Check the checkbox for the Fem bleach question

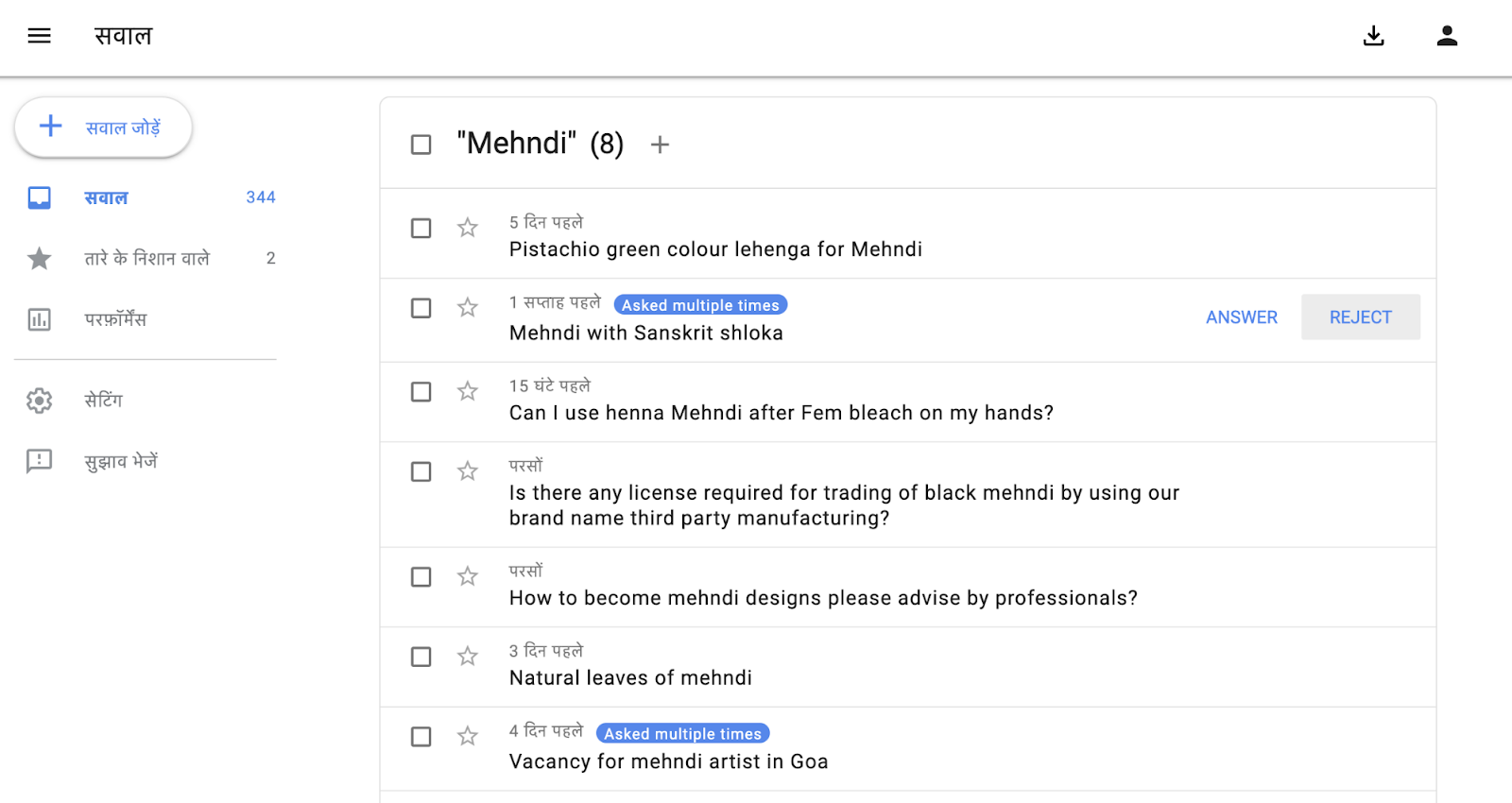click(x=421, y=391)
